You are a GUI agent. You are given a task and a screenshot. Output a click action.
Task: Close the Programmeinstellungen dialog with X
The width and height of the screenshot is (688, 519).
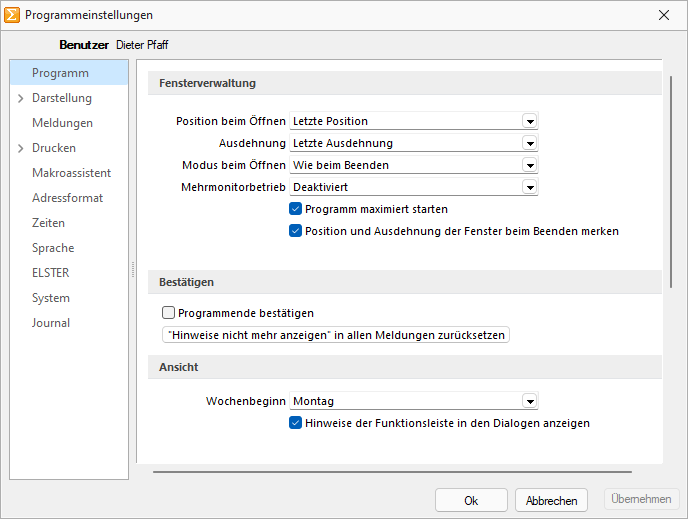click(x=664, y=15)
